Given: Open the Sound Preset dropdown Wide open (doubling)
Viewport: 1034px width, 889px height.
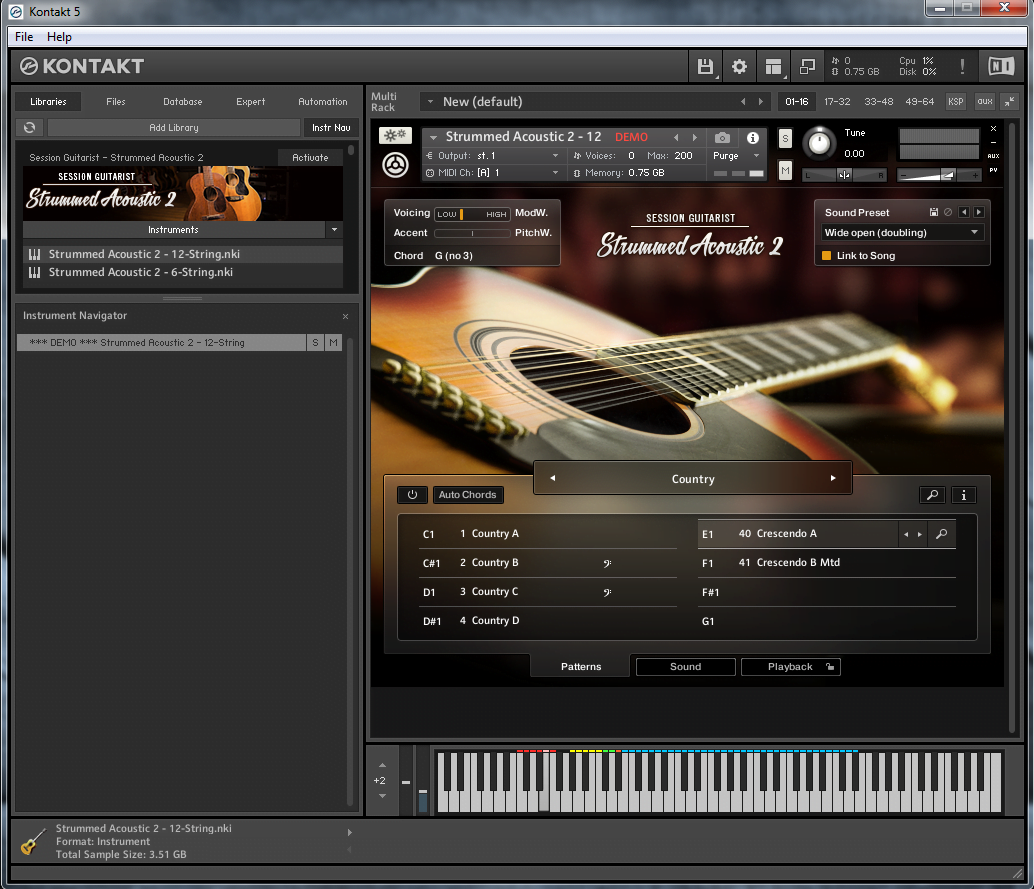Looking at the screenshot, I should pos(902,233).
